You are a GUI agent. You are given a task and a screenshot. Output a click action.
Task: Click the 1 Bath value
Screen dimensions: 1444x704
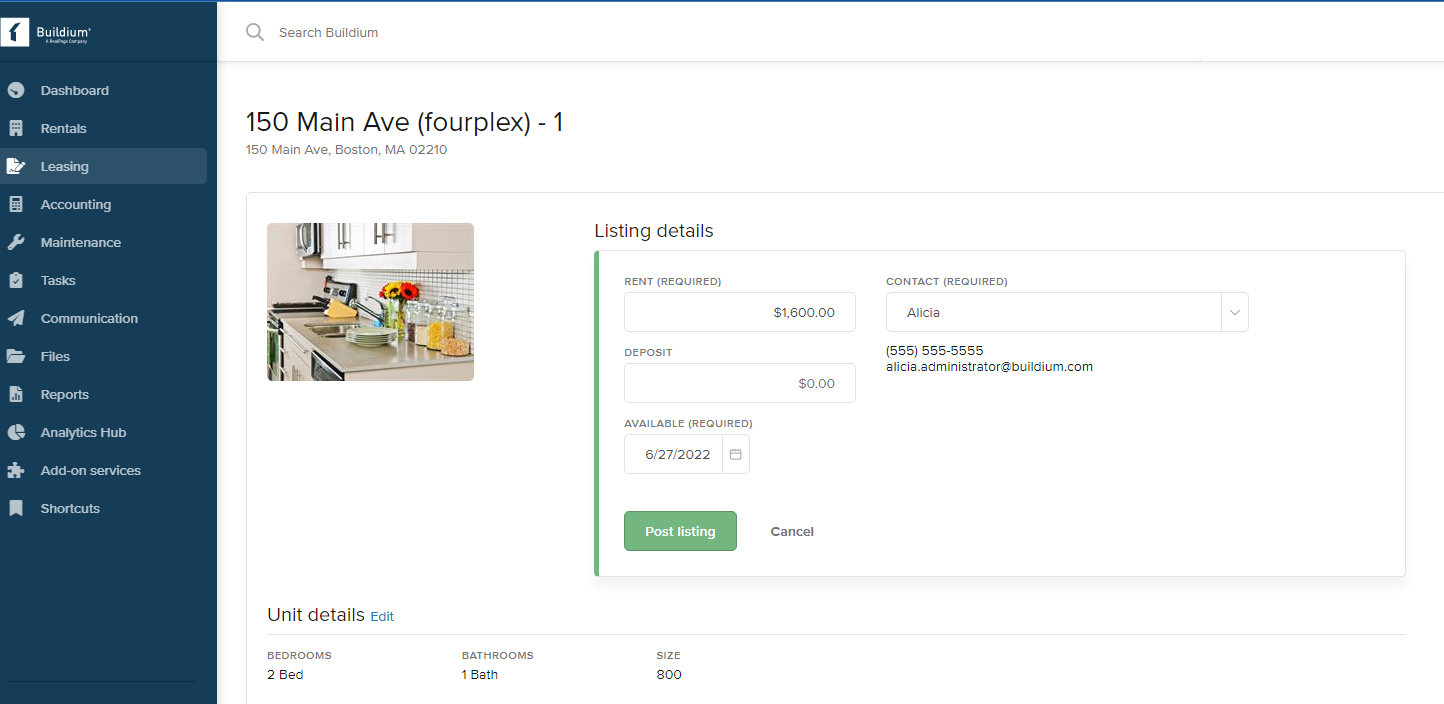pyautogui.click(x=480, y=675)
